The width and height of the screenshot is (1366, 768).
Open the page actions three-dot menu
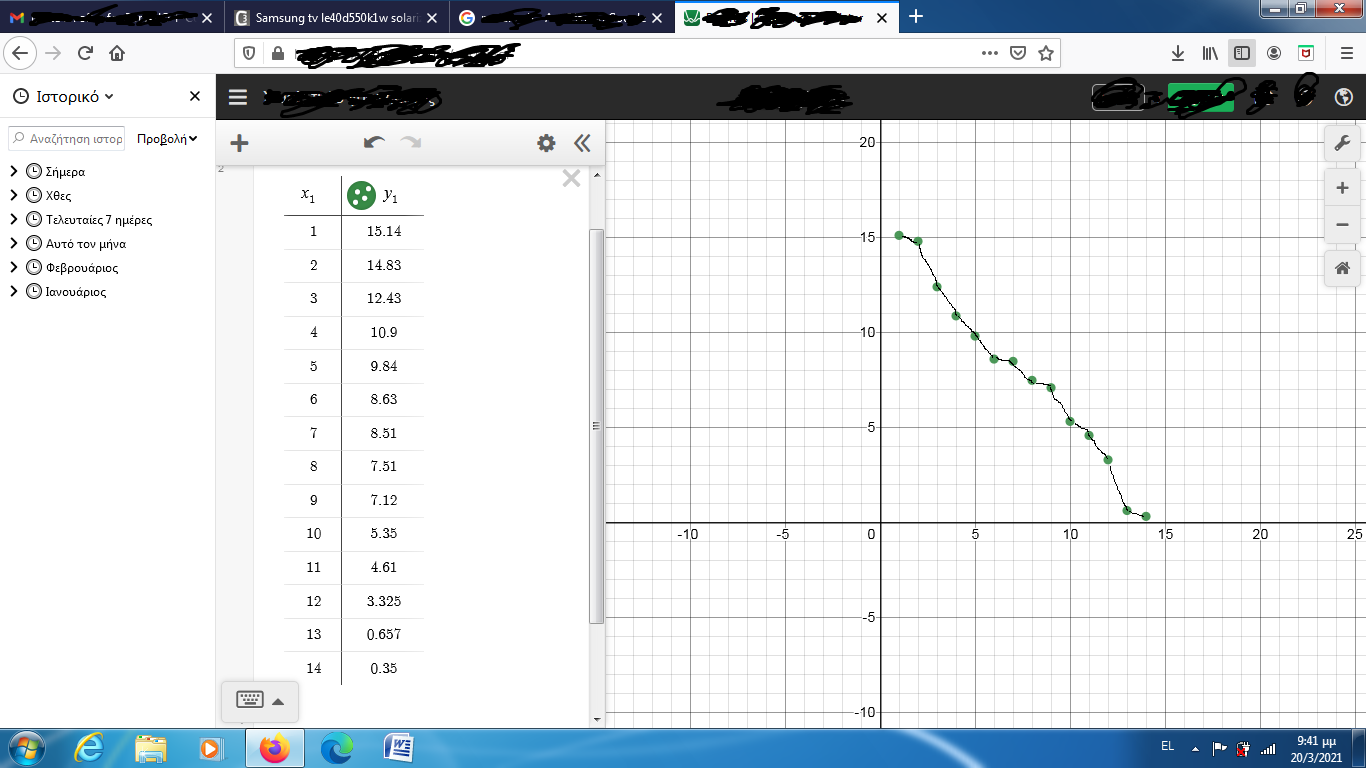[x=989, y=53]
